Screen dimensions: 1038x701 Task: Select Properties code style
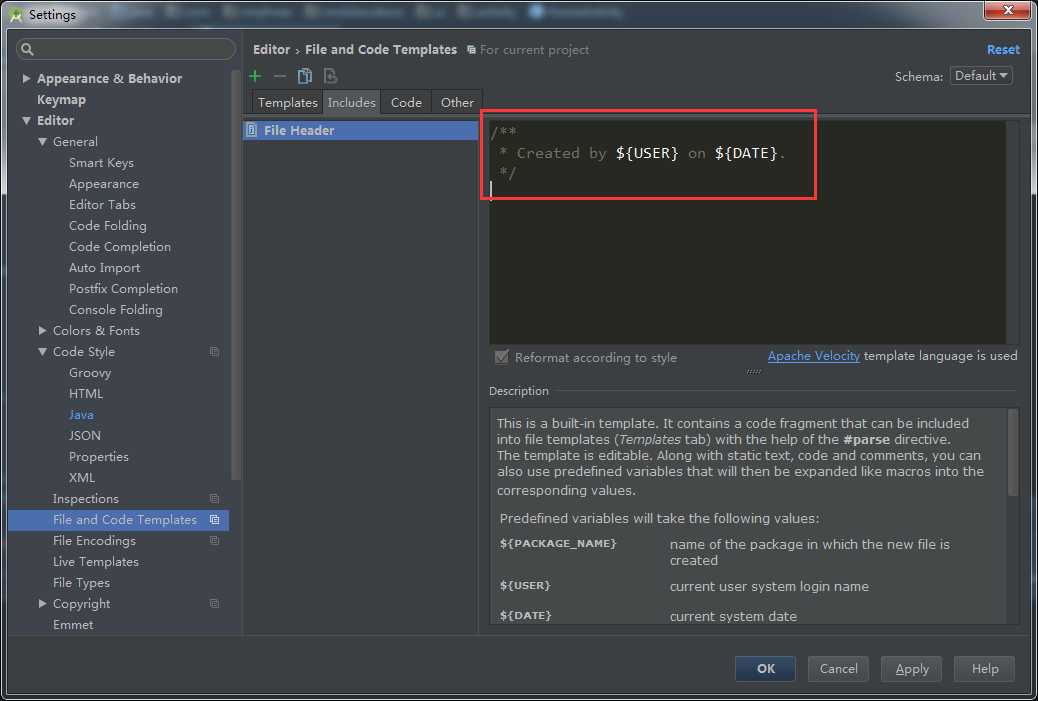coord(99,457)
